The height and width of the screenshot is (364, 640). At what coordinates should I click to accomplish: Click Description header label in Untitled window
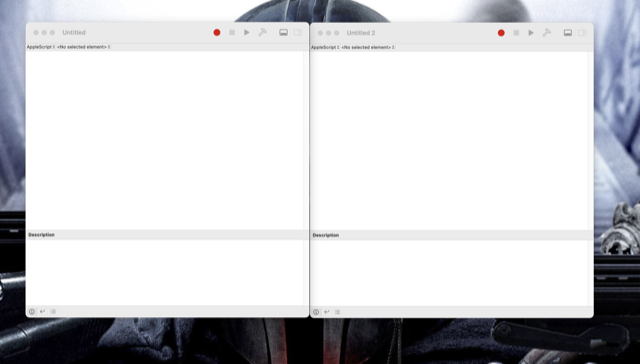(41, 235)
